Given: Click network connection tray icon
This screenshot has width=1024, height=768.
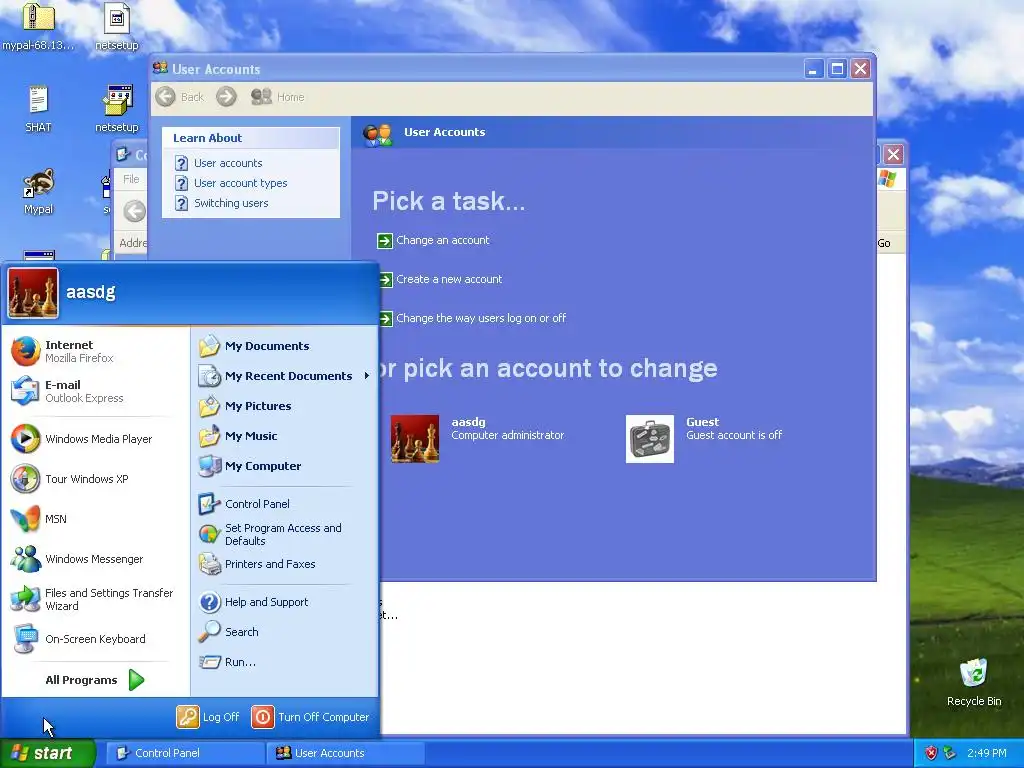Looking at the screenshot, I should point(950,753).
